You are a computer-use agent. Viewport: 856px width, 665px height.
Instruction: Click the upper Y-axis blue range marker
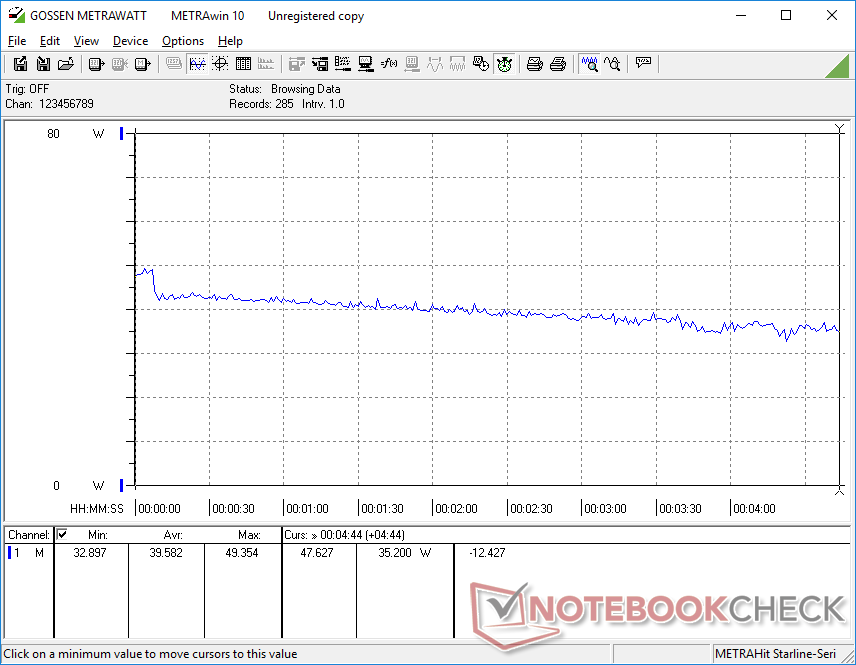[x=122, y=133]
